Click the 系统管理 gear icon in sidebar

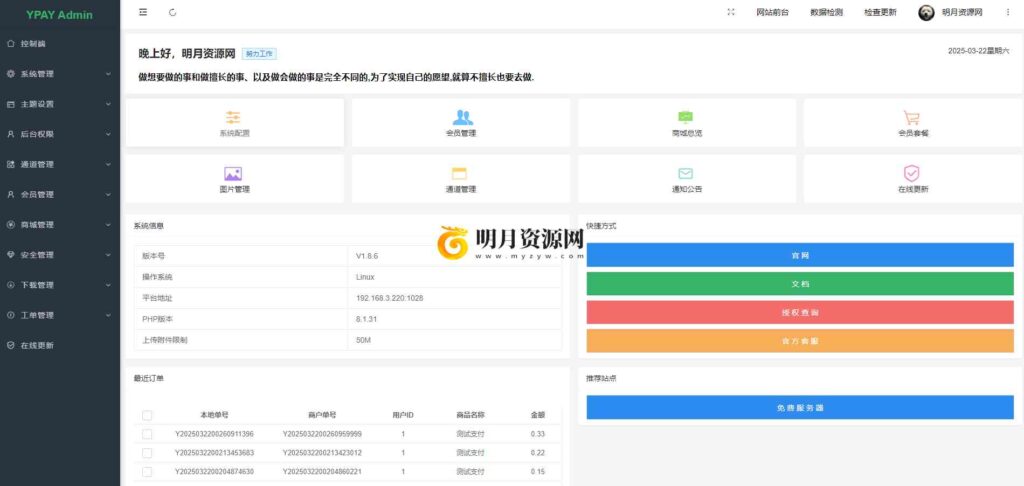click(x=10, y=74)
